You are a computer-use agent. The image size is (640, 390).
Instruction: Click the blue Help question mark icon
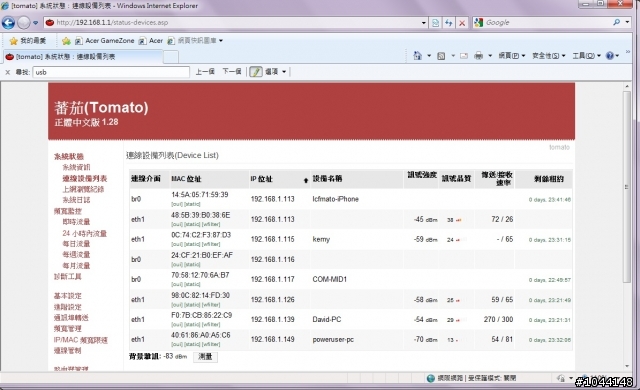coord(610,56)
